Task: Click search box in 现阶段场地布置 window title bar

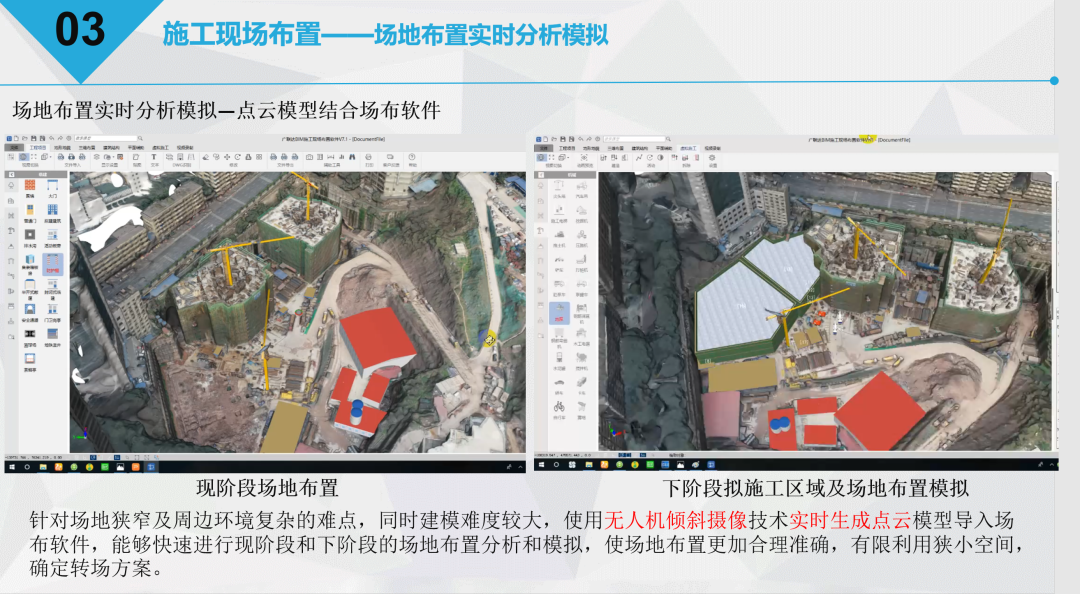Action: coord(106,139)
